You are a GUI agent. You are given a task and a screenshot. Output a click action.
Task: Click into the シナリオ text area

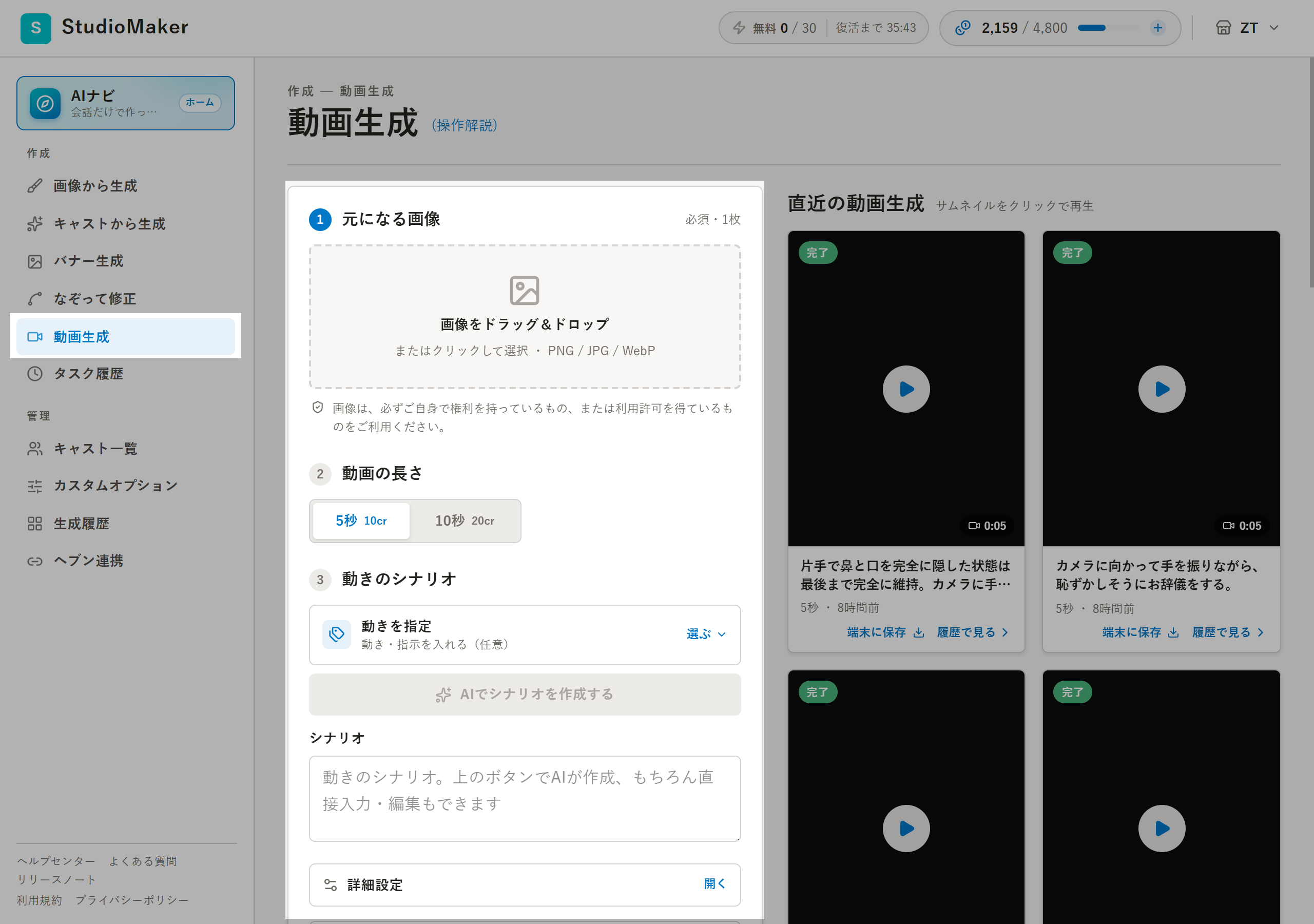(x=525, y=799)
